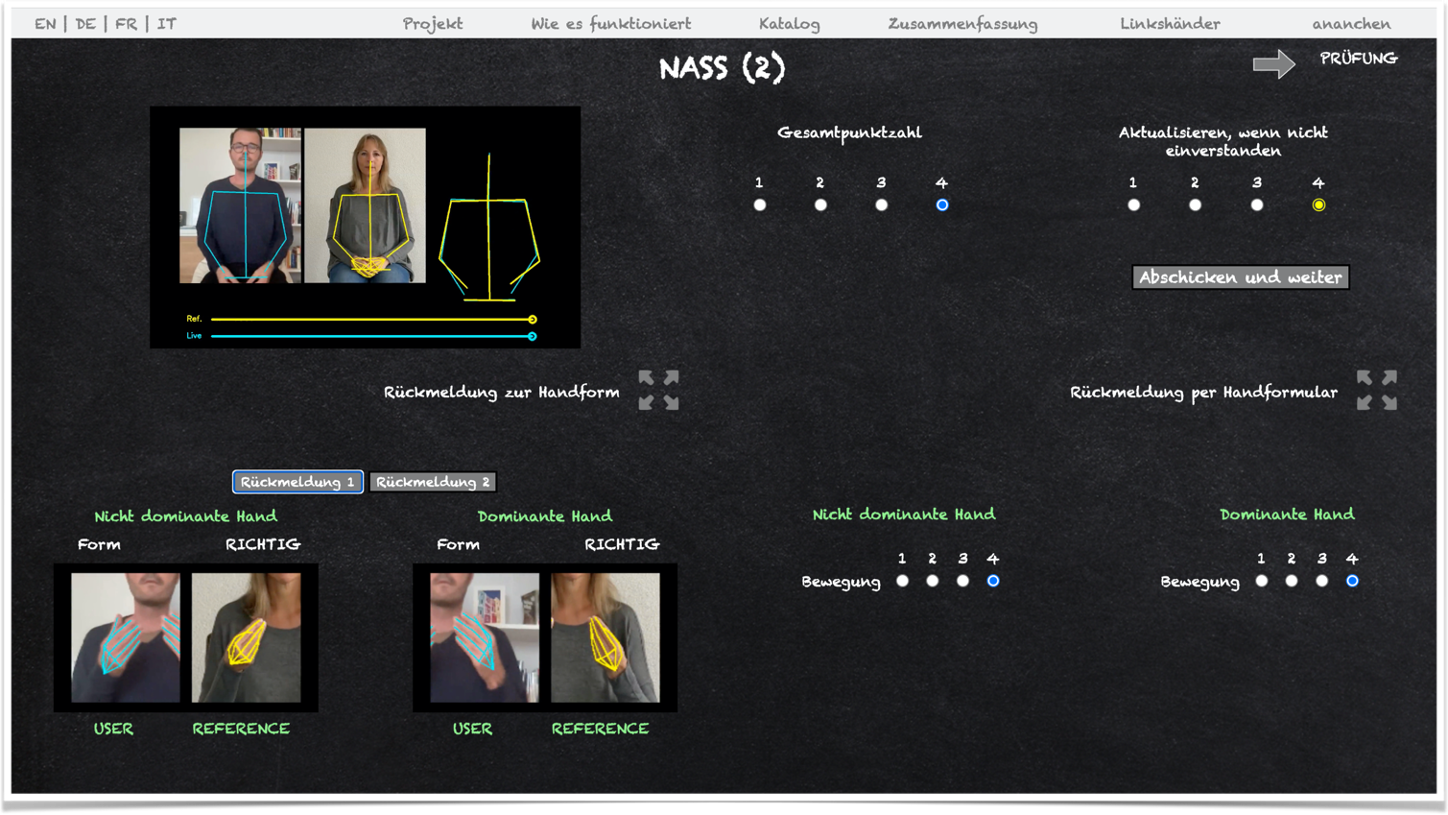
Task: Click the non-dominant hand USER thumbnail
Action: pos(125,637)
